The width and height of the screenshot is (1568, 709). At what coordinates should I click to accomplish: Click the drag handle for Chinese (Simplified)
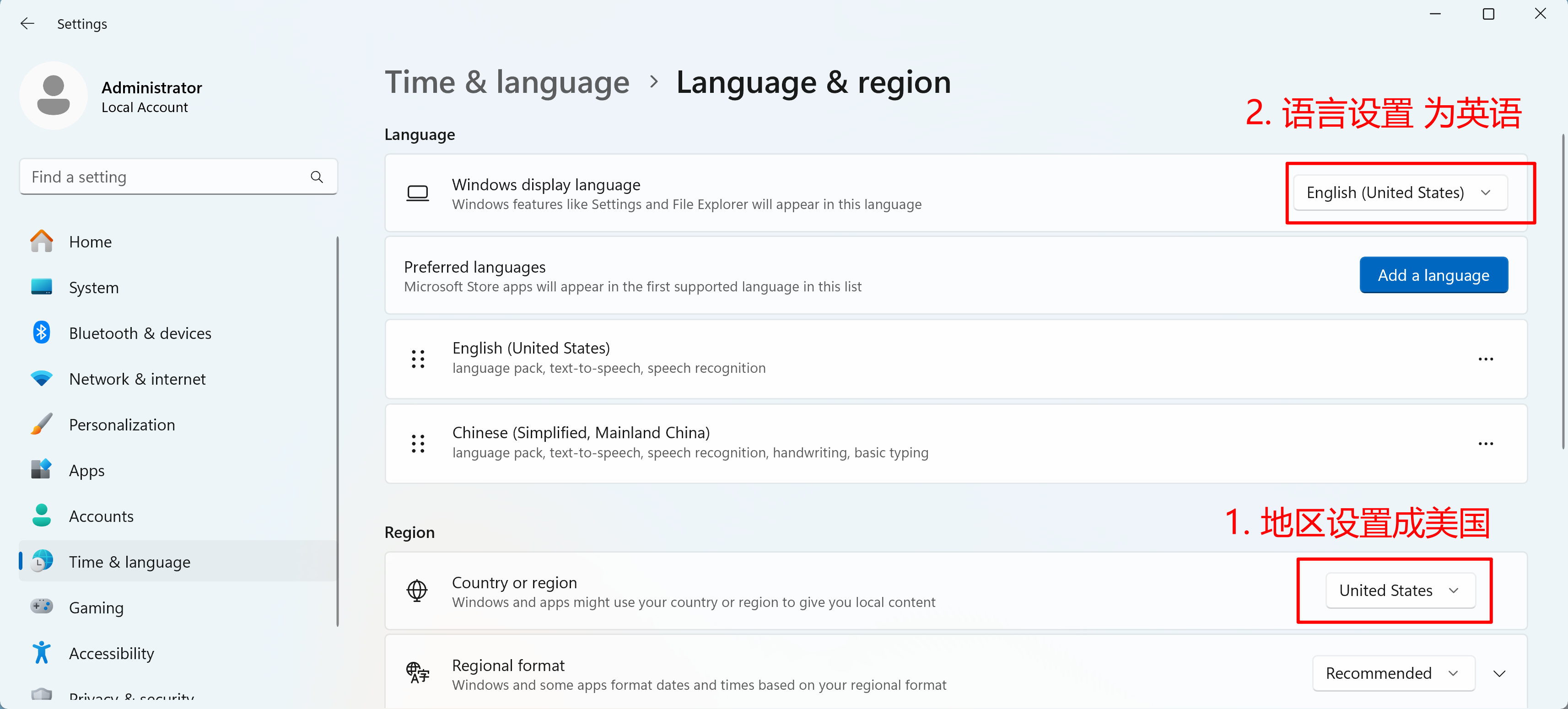tap(418, 444)
